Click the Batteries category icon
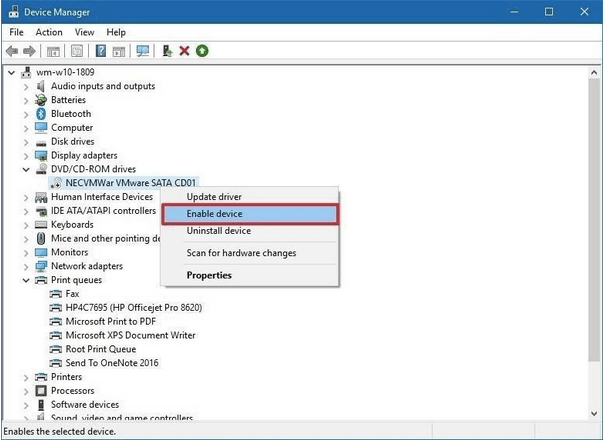Viewport: 605px width, 442px height. click(x=41, y=100)
